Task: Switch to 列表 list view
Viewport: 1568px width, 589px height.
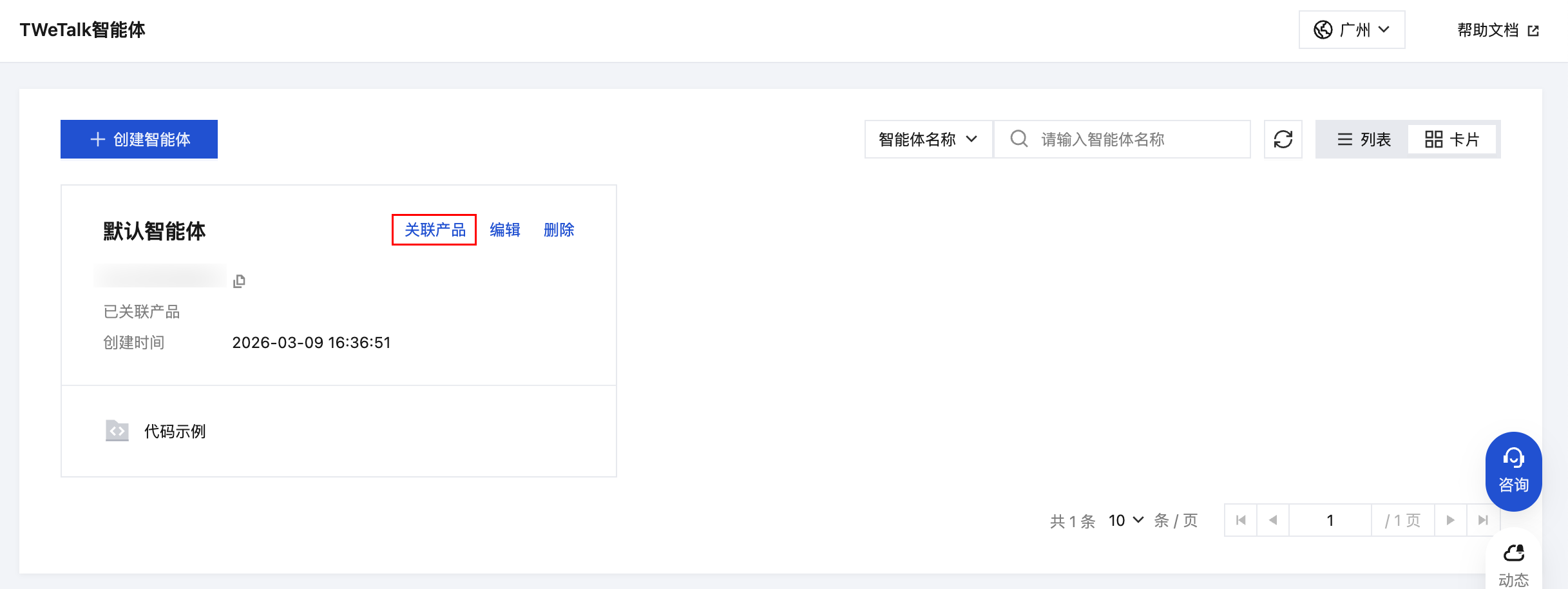Action: point(1364,139)
